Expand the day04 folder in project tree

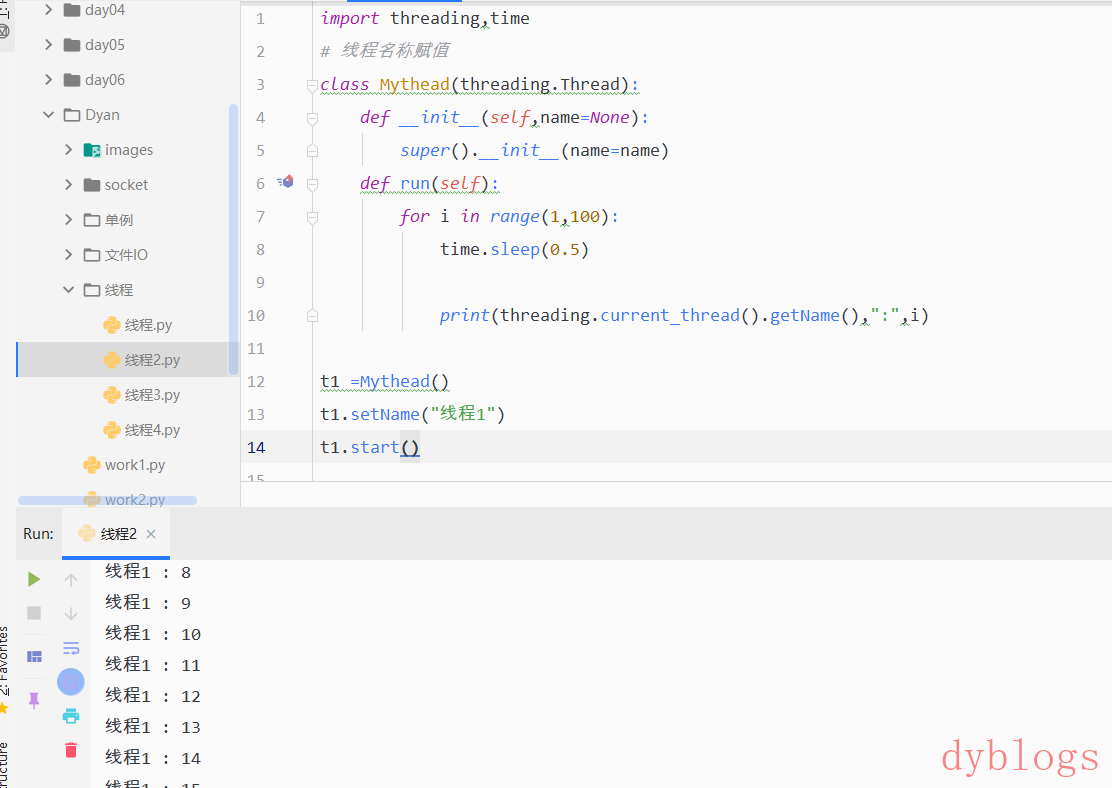tap(48, 10)
